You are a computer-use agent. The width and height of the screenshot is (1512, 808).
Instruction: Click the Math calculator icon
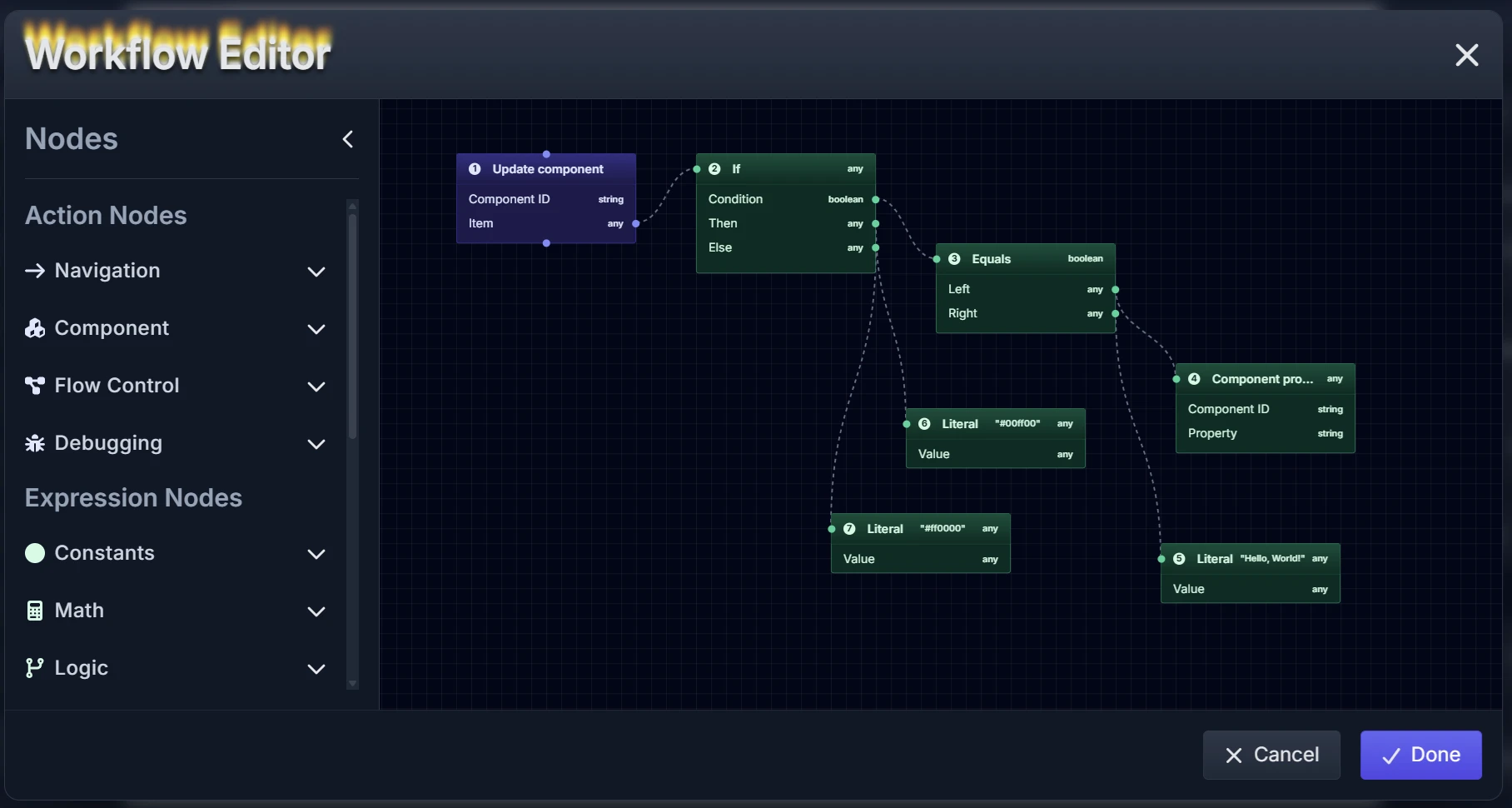35,611
